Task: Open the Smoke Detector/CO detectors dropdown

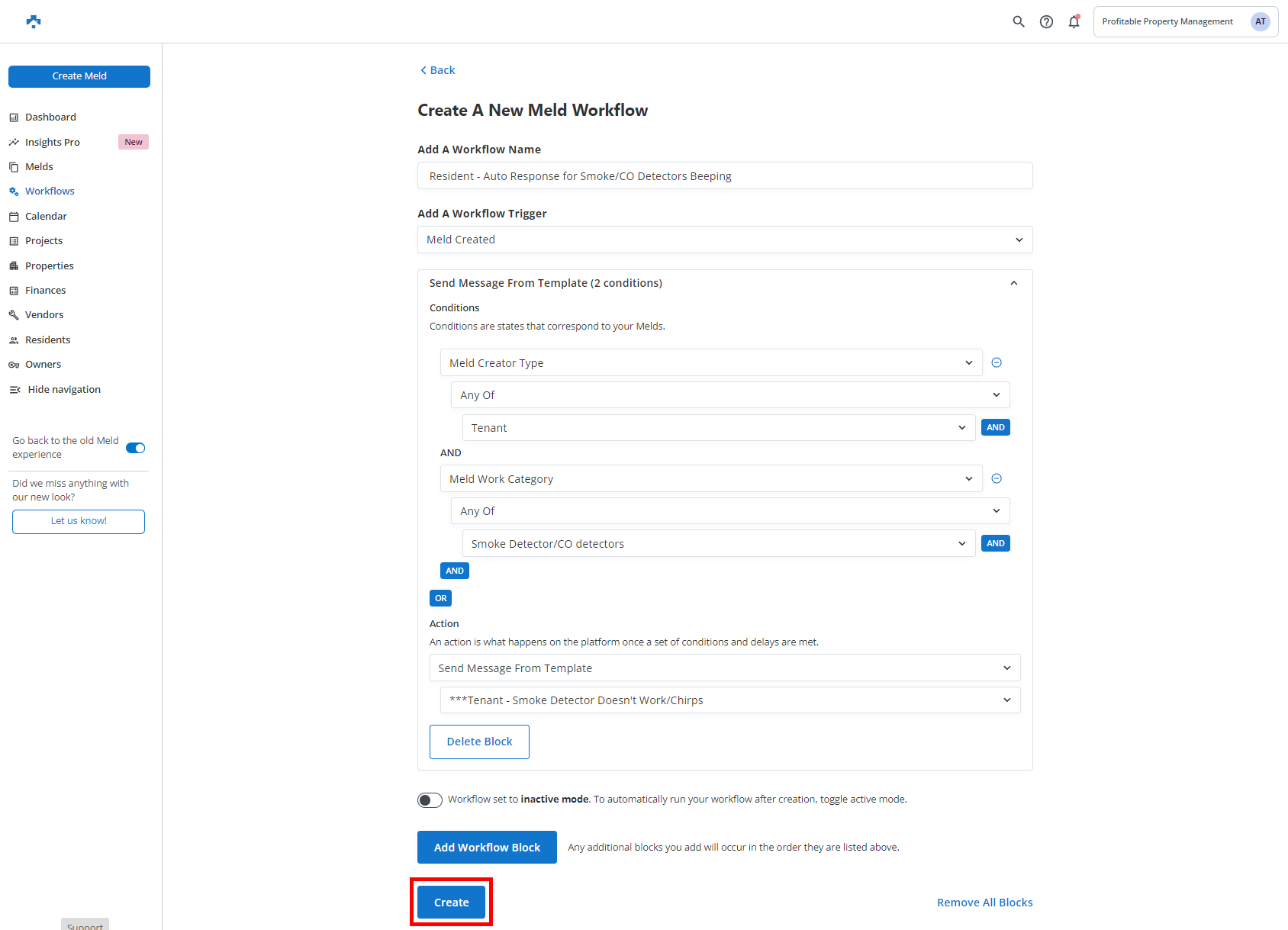Action: pos(718,544)
